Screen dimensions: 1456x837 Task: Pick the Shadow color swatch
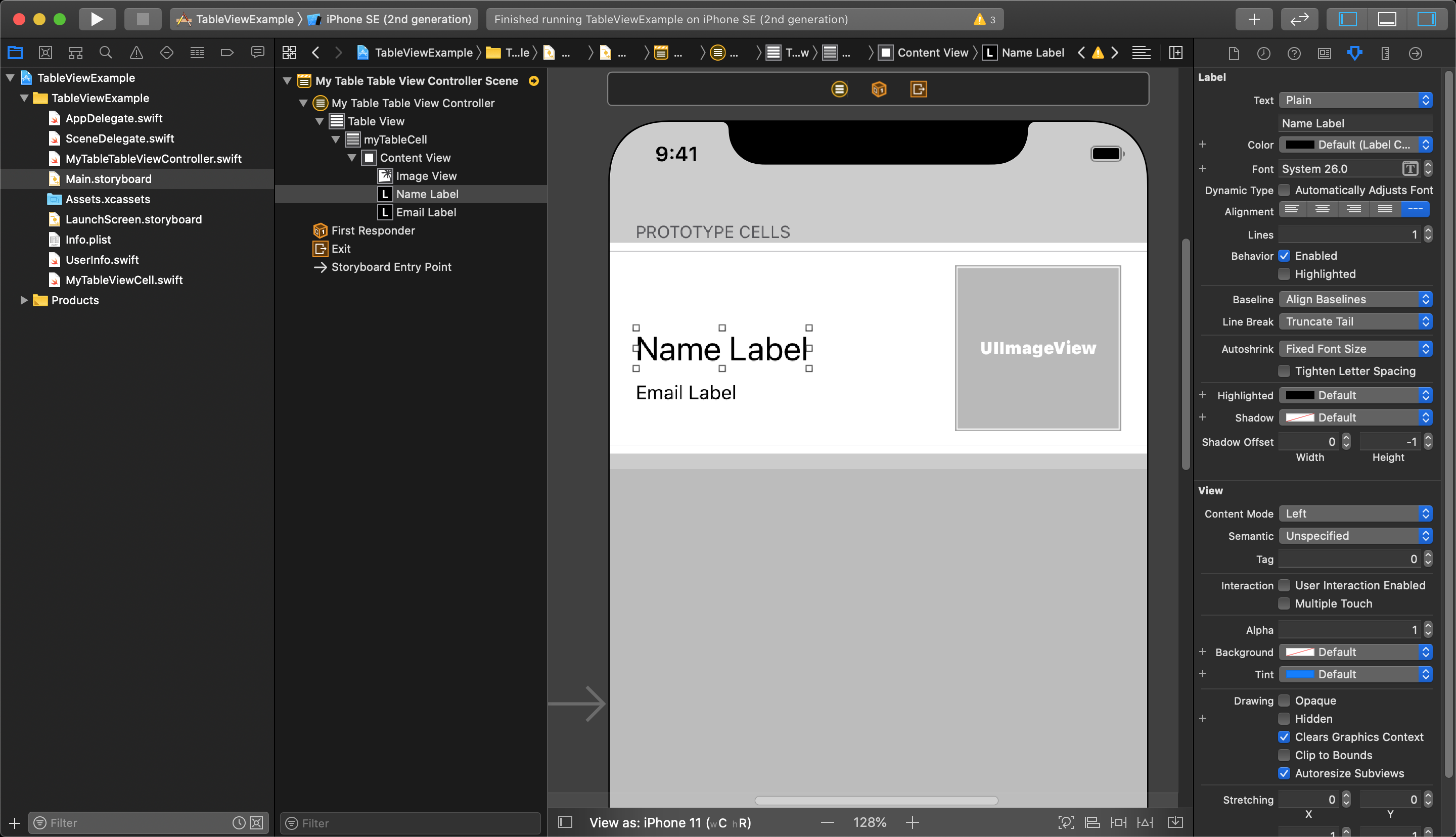click(1300, 418)
